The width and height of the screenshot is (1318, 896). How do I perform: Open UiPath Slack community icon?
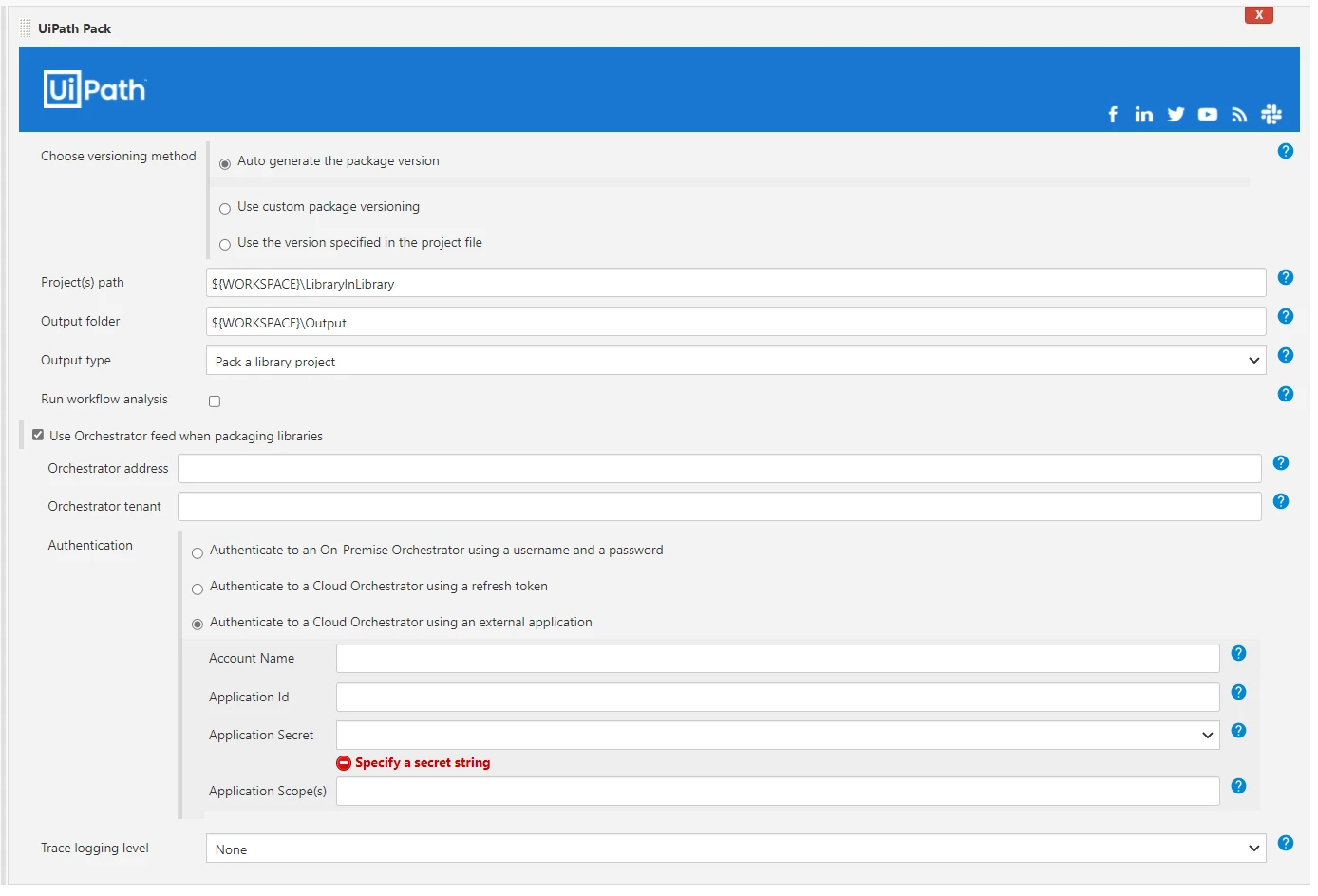[x=1271, y=115]
